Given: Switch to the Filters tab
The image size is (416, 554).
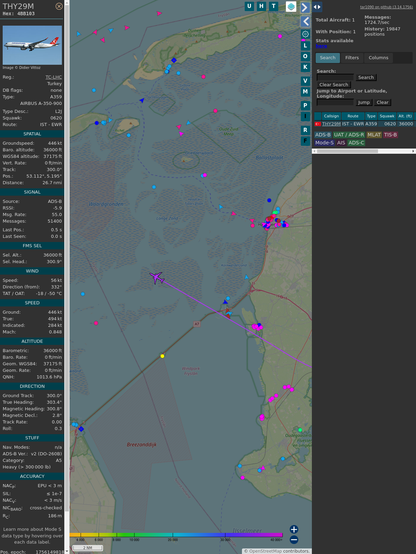Looking at the screenshot, I should 352,58.
